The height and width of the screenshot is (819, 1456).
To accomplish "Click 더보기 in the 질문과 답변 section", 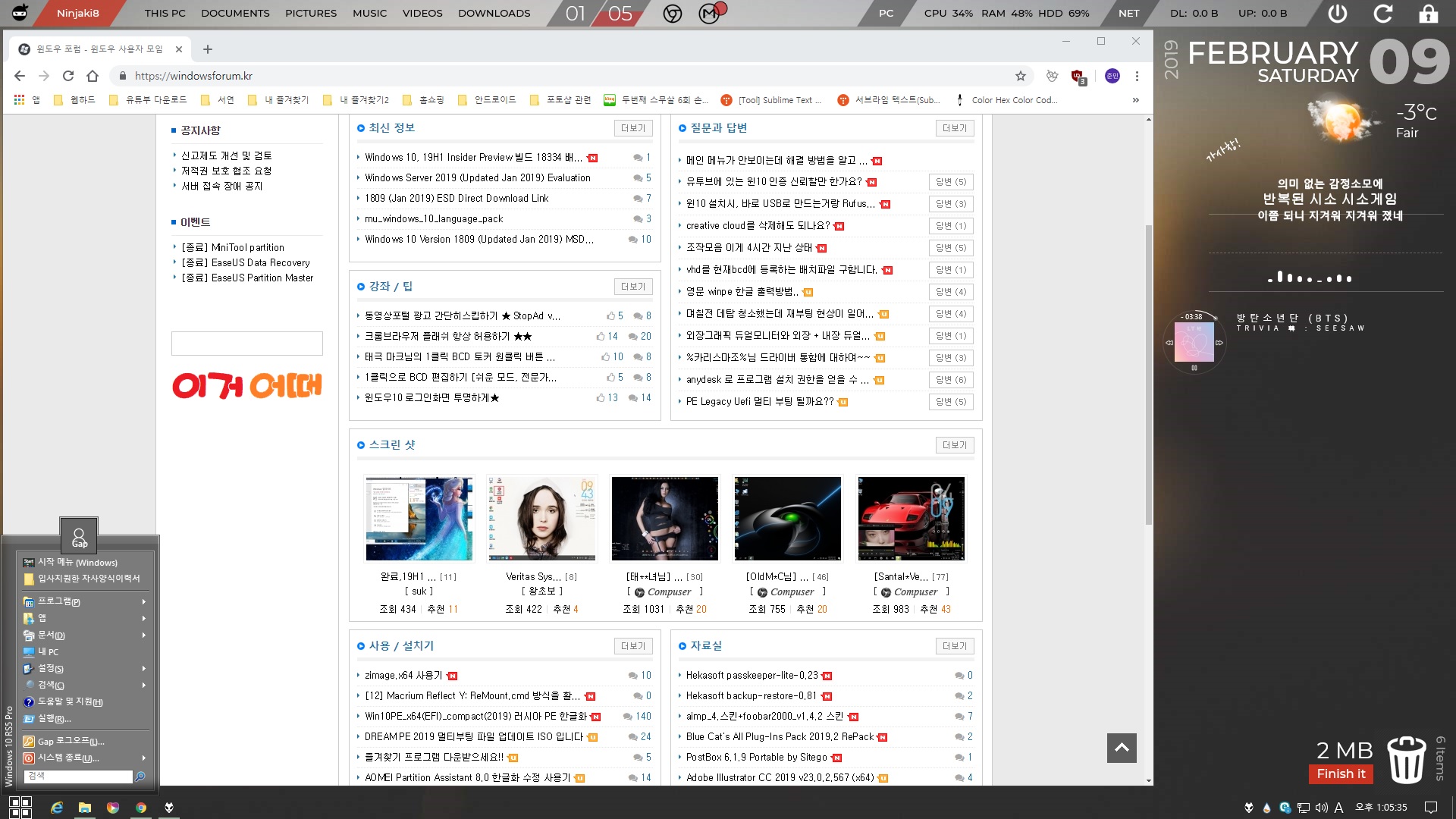I will (955, 128).
